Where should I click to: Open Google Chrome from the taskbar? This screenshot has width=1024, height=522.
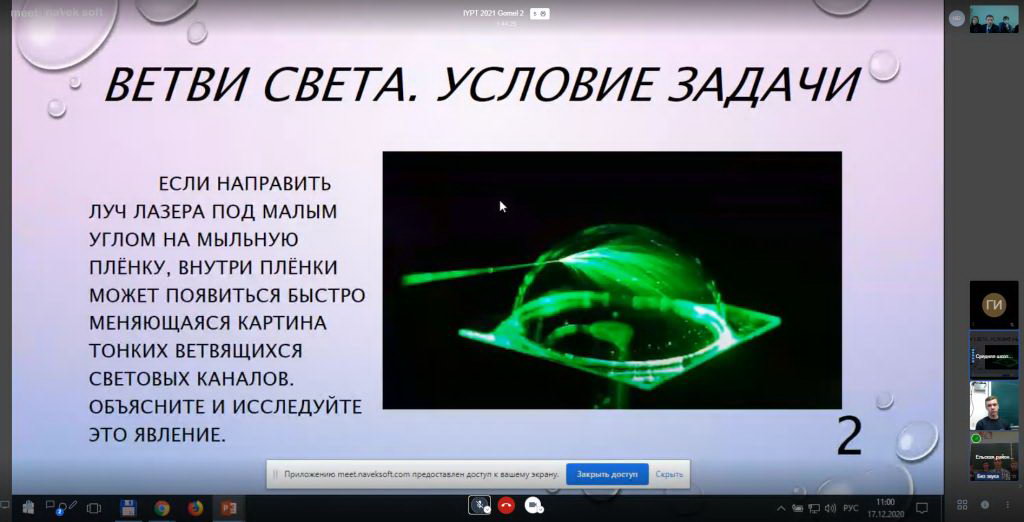162,508
